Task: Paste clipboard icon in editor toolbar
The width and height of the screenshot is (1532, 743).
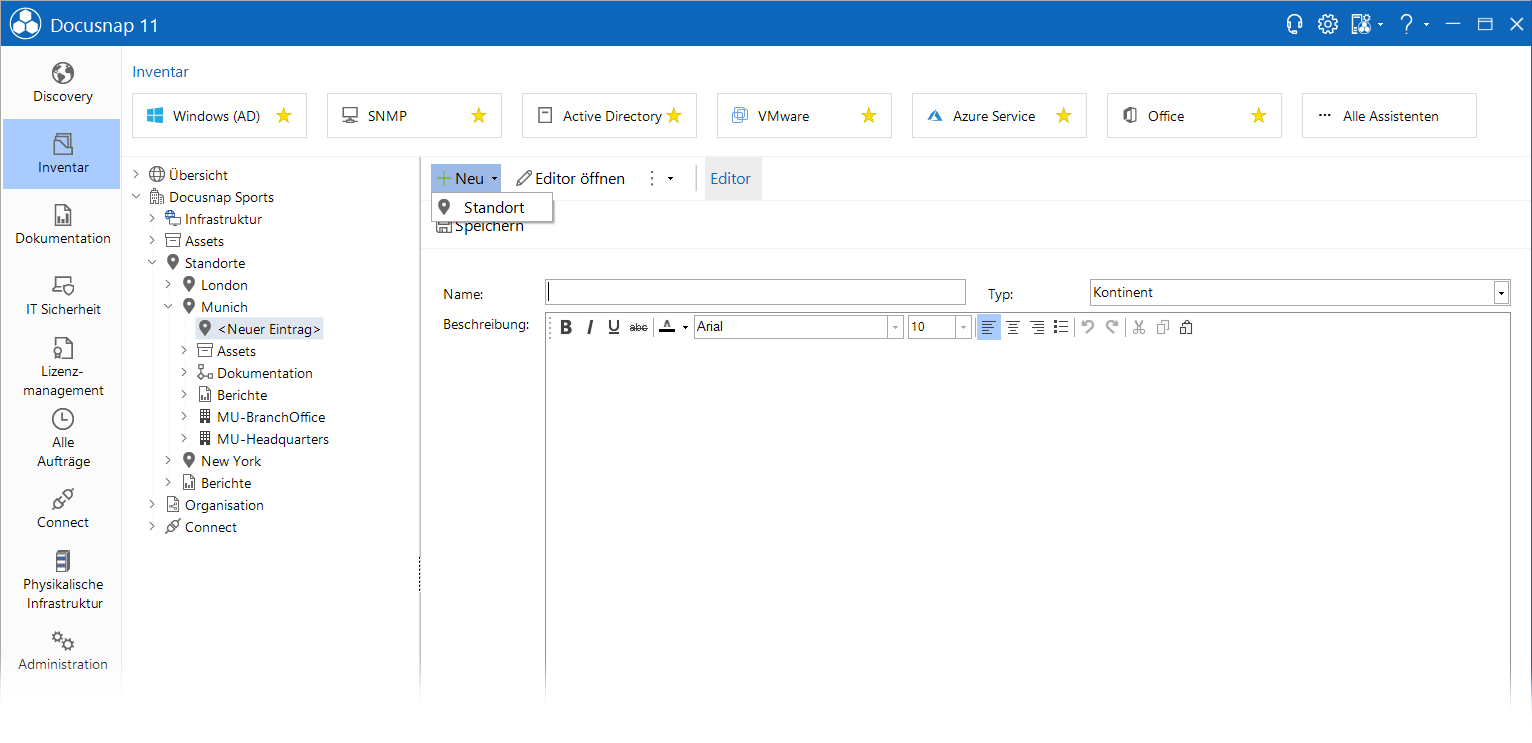Action: pos(1186,327)
